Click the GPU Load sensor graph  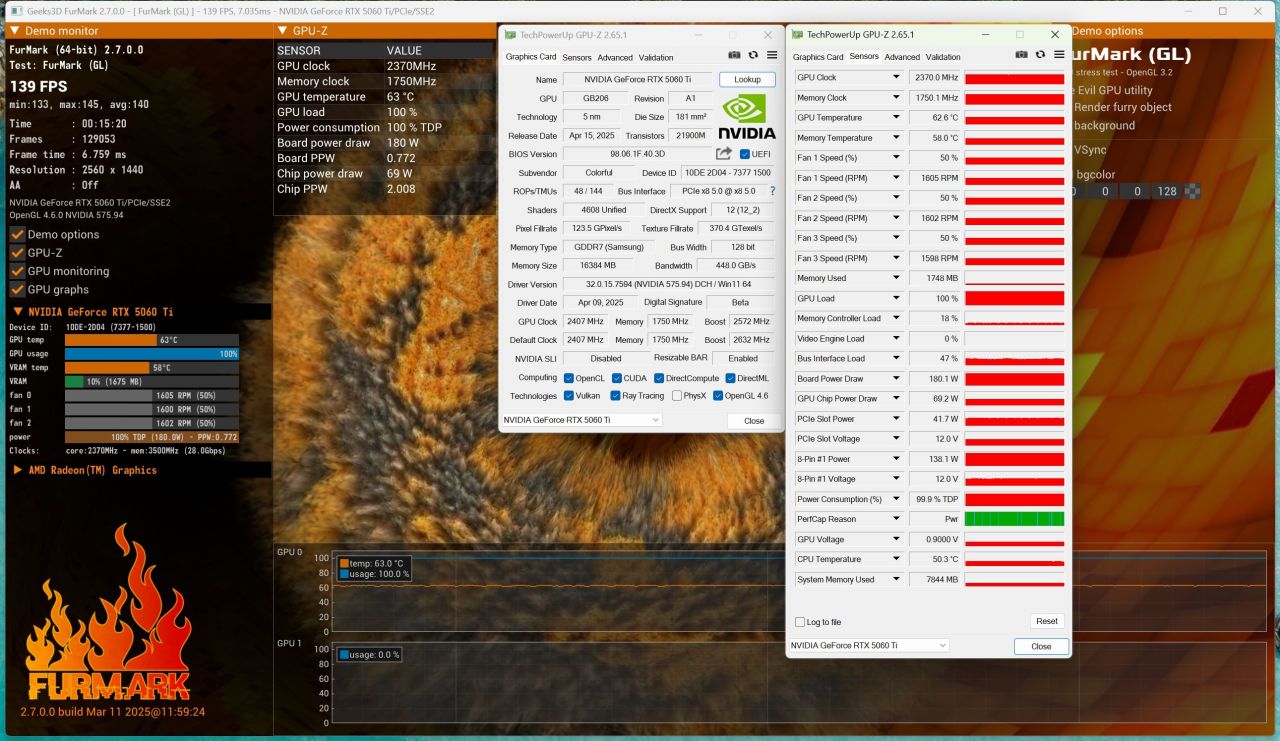(x=1014, y=298)
